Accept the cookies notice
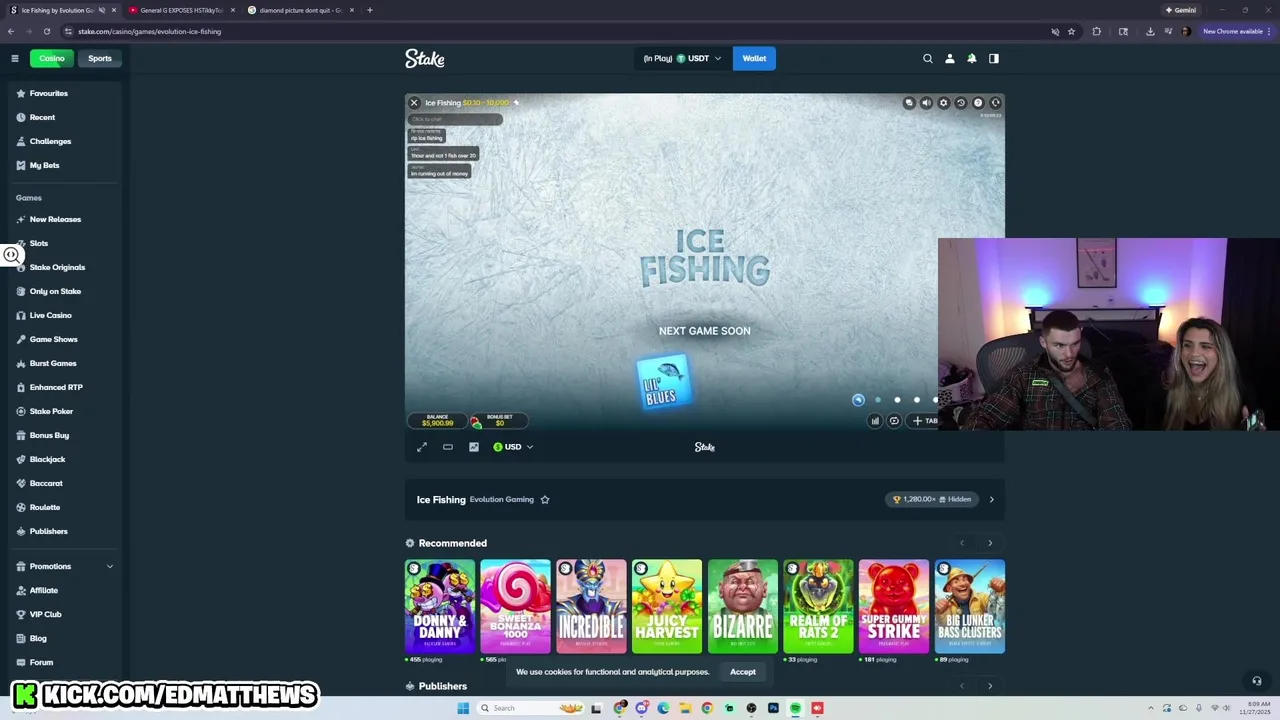 pos(743,672)
